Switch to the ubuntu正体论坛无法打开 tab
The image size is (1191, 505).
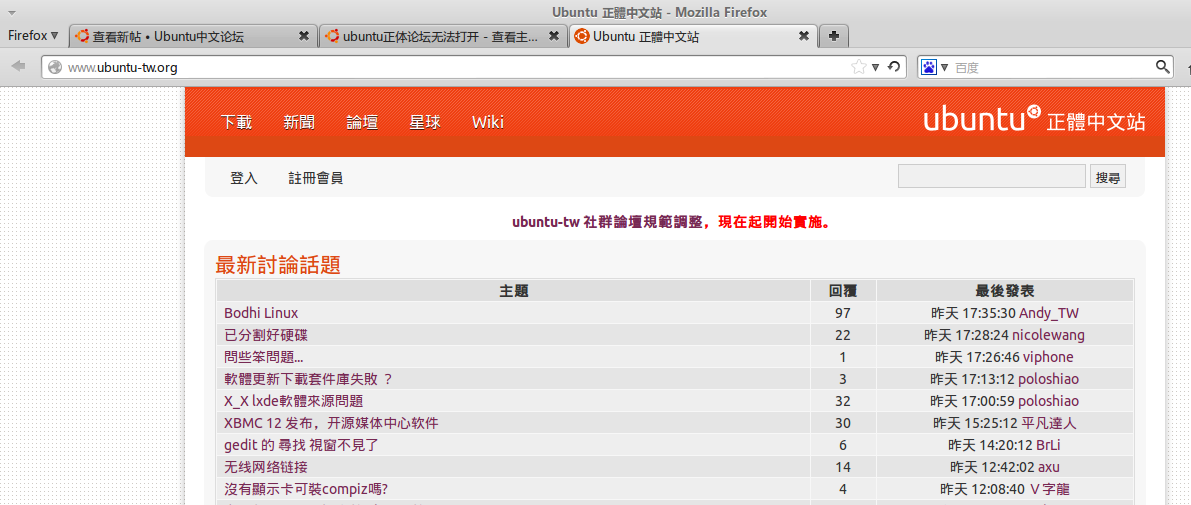tap(443, 36)
